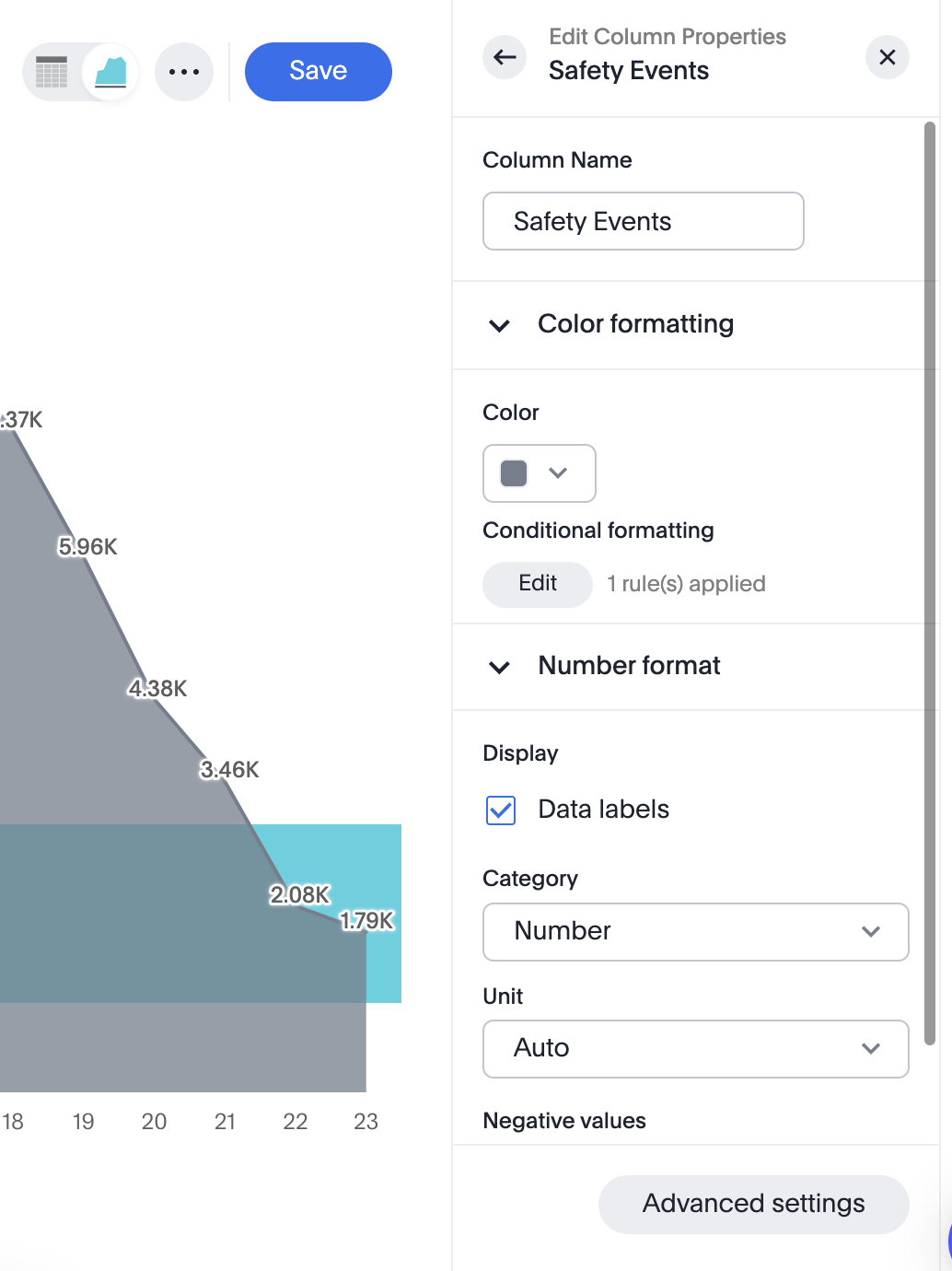Image resolution: width=952 pixels, height=1271 pixels.
Task: Uncheck the Data labels checkbox
Action: click(501, 810)
